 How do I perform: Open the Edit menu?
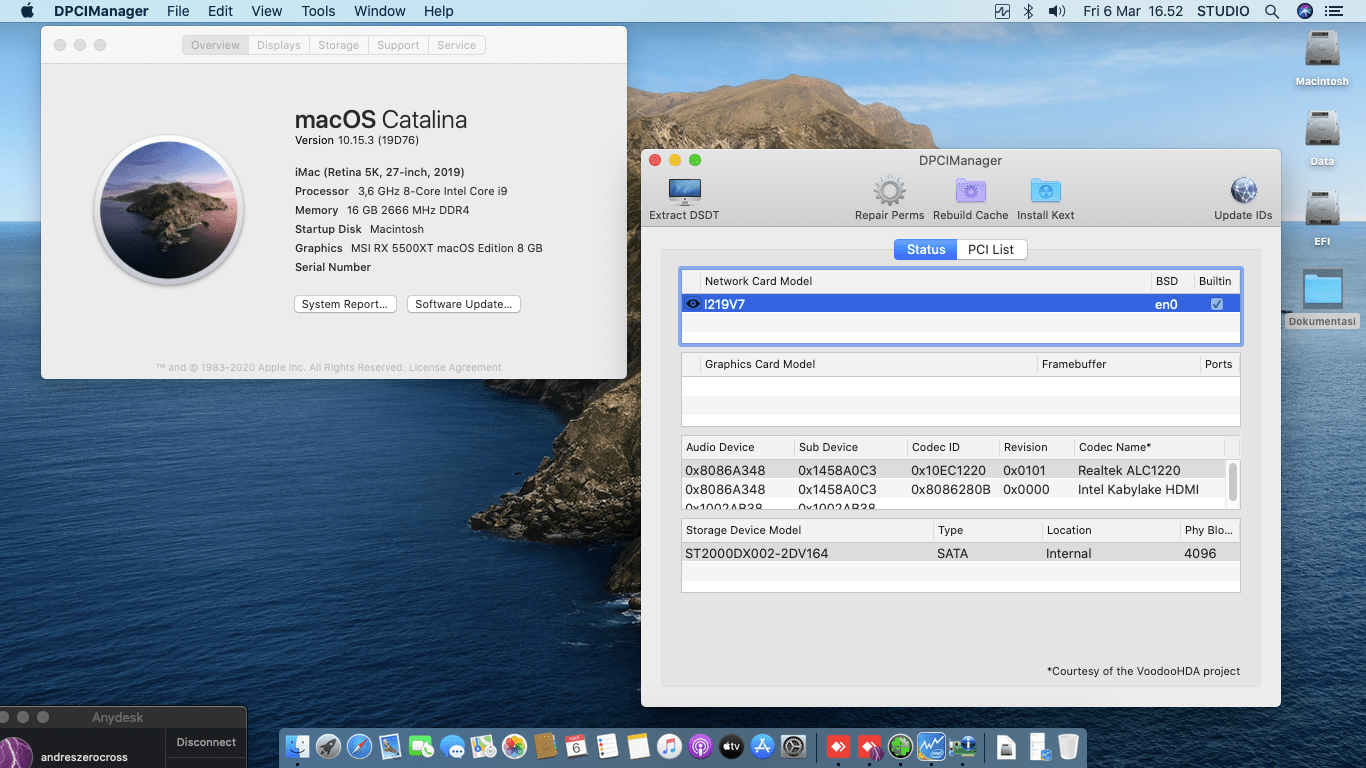[220, 11]
